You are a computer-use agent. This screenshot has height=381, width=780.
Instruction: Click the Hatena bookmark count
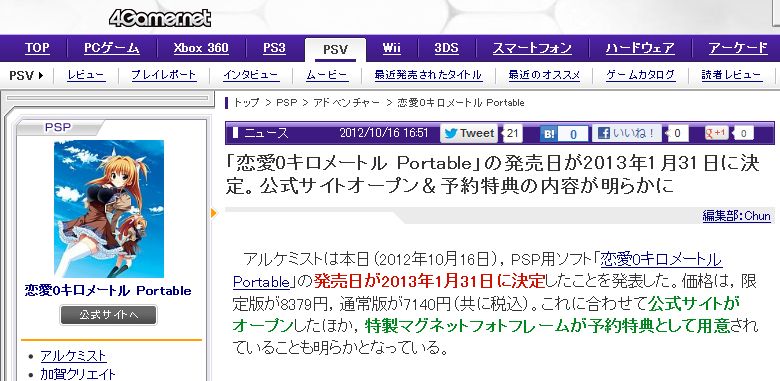(x=573, y=134)
